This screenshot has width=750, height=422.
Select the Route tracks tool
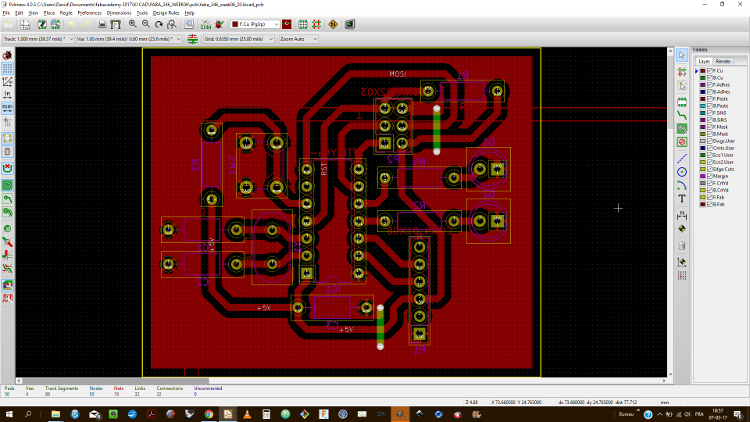682,115
